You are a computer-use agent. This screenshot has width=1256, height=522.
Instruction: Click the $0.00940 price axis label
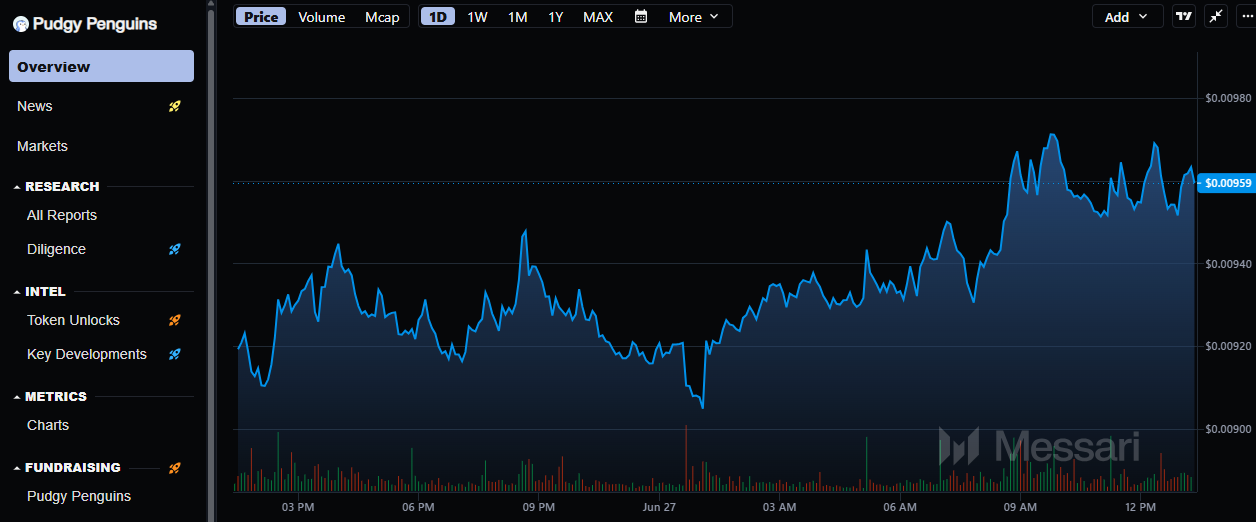1227,264
